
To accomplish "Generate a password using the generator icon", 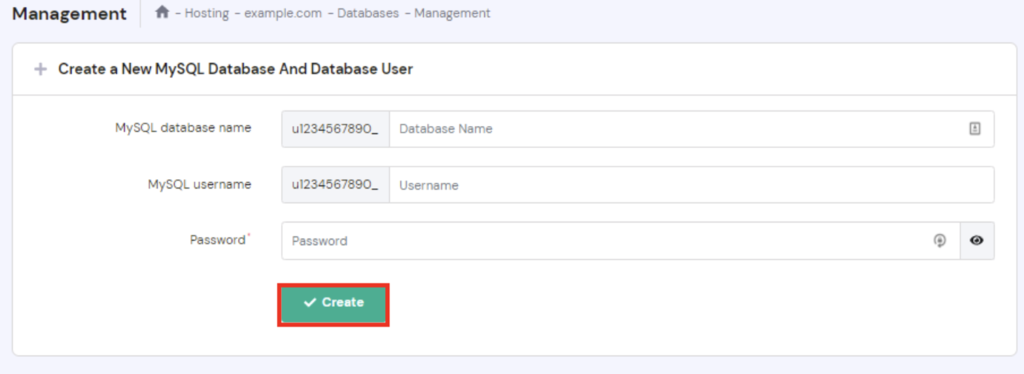I will [939, 241].
